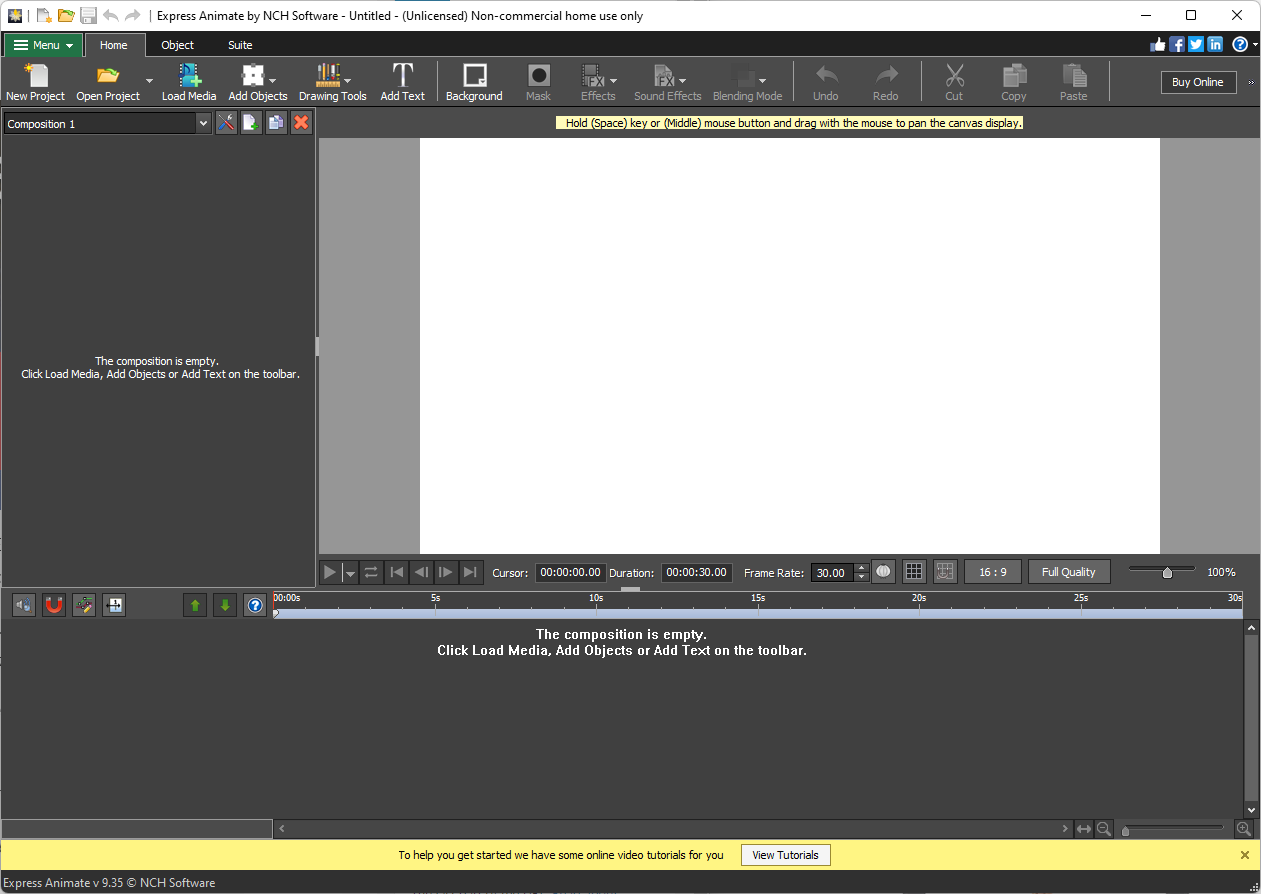This screenshot has height=894, width=1261.
Task: Expand the Open Project dropdown arrow
Action: pos(149,82)
